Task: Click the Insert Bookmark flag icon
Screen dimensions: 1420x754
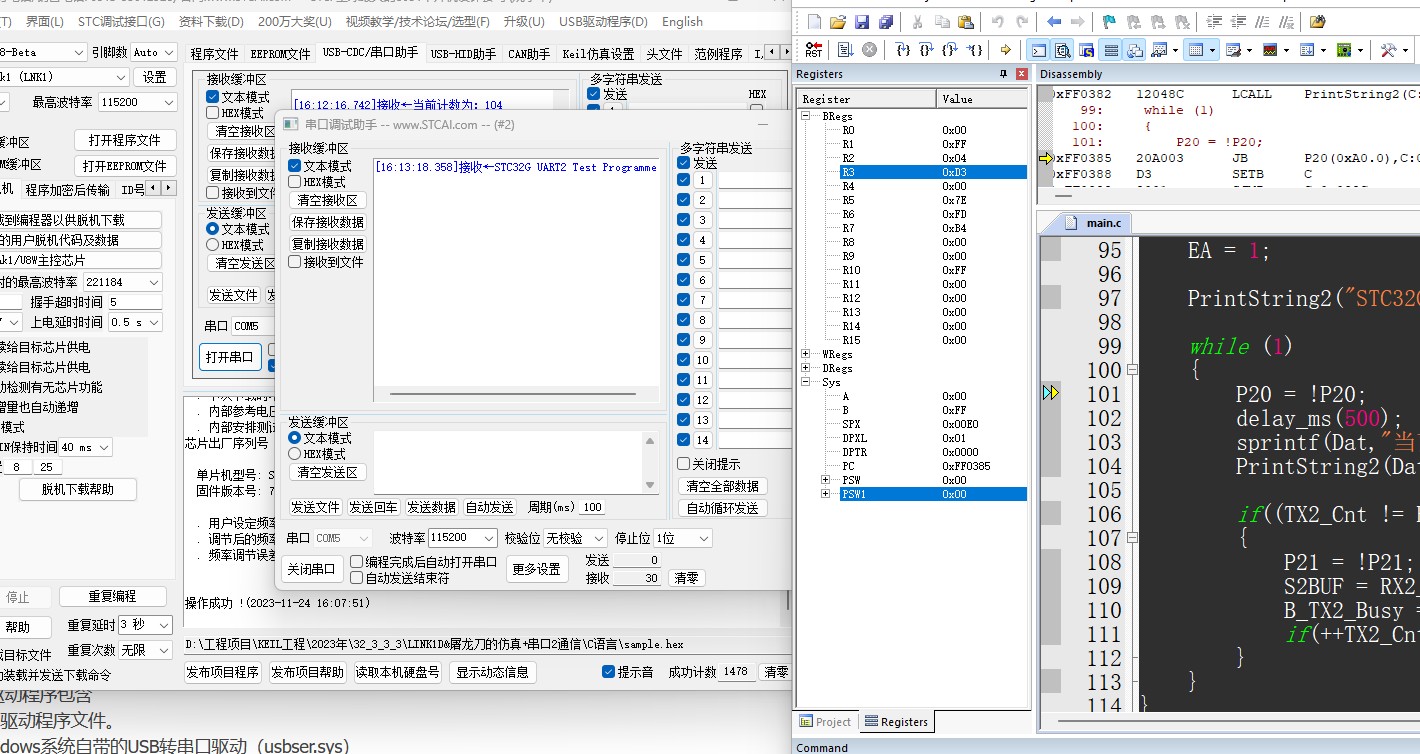Action: tap(1109, 22)
